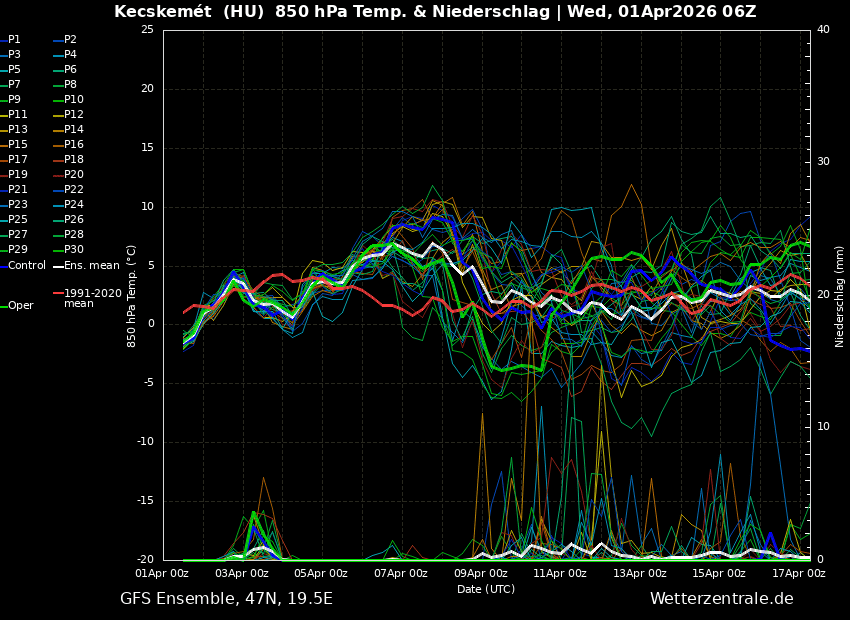The height and width of the screenshot is (620, 850).
Task: Click the 09Apr 00z date tick label
Action: click(481, 573)
